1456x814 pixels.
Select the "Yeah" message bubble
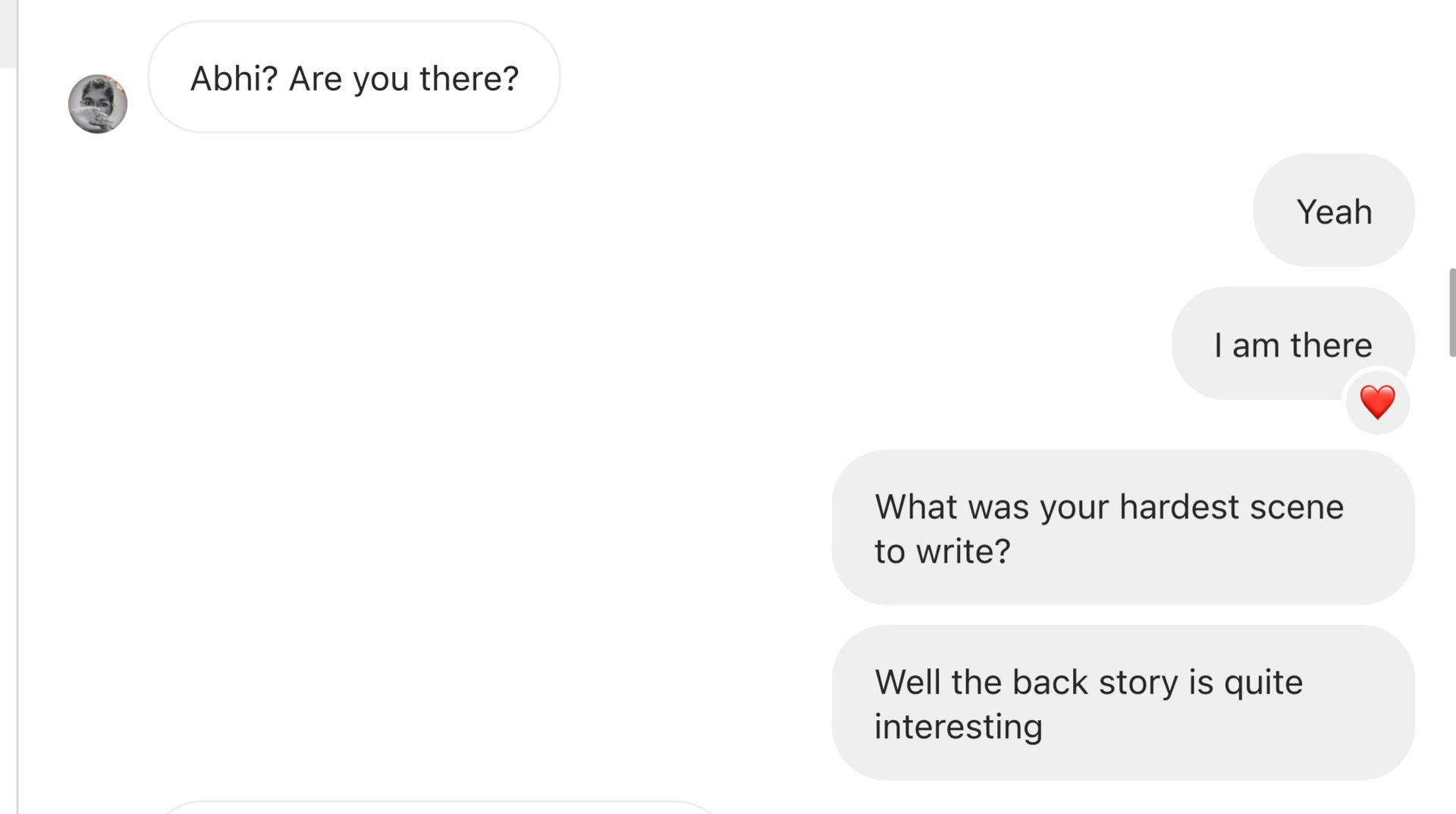coord(1334,211)
